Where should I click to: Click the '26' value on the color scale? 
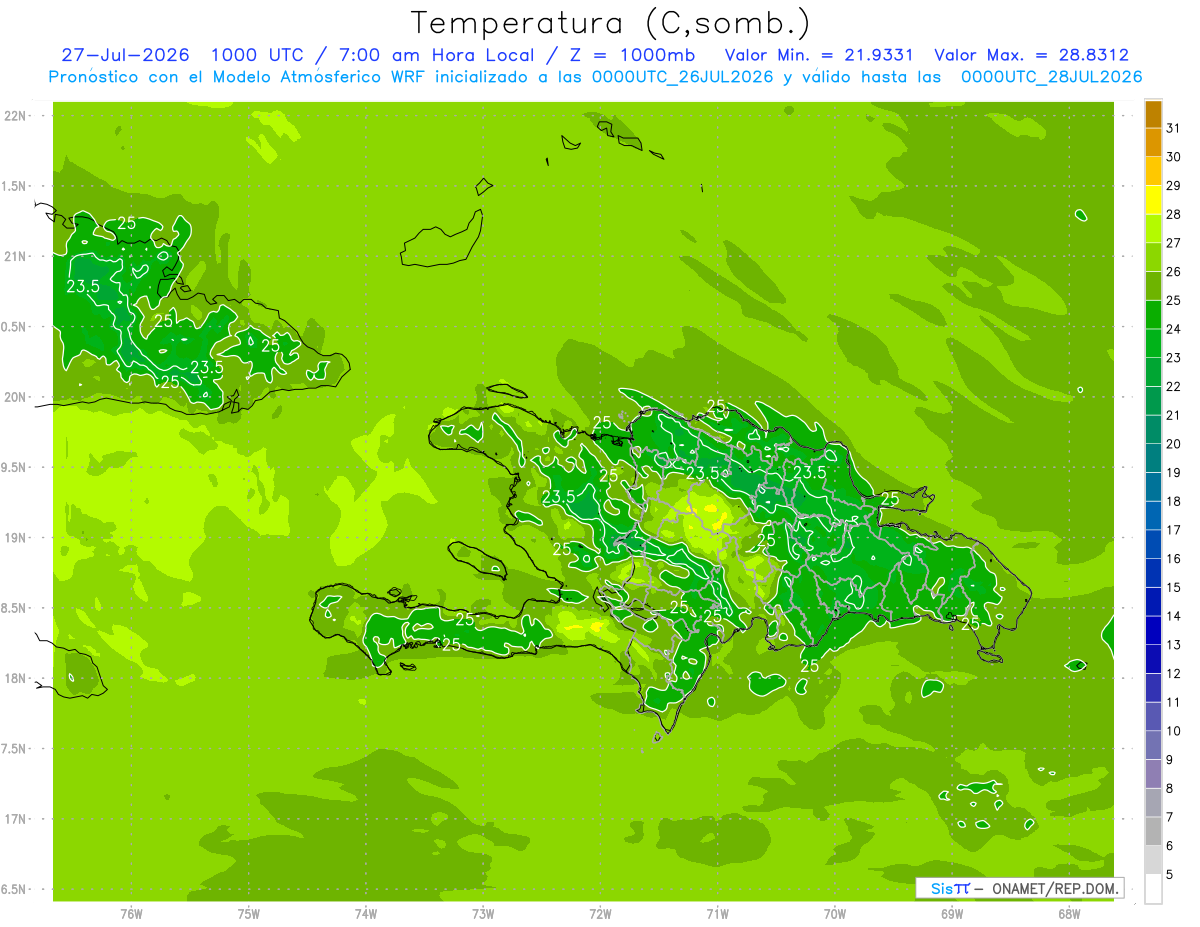(x=1174, y=271)
